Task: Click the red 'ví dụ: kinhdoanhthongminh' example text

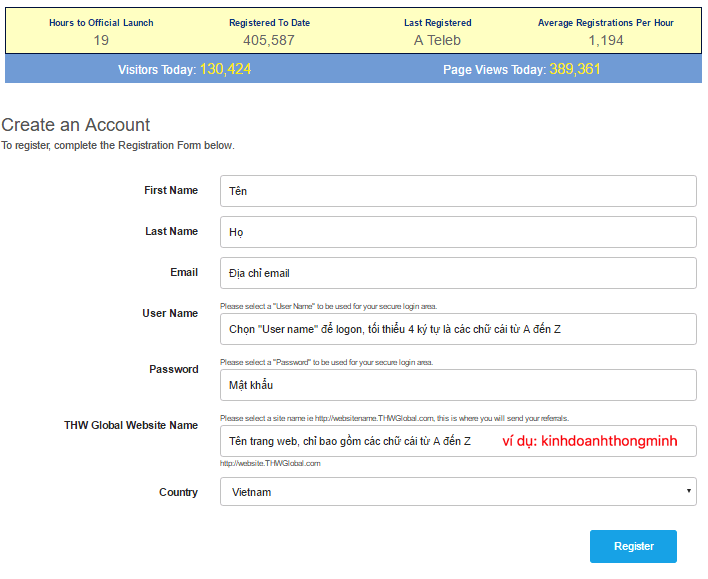Action: tap(590, 441)
